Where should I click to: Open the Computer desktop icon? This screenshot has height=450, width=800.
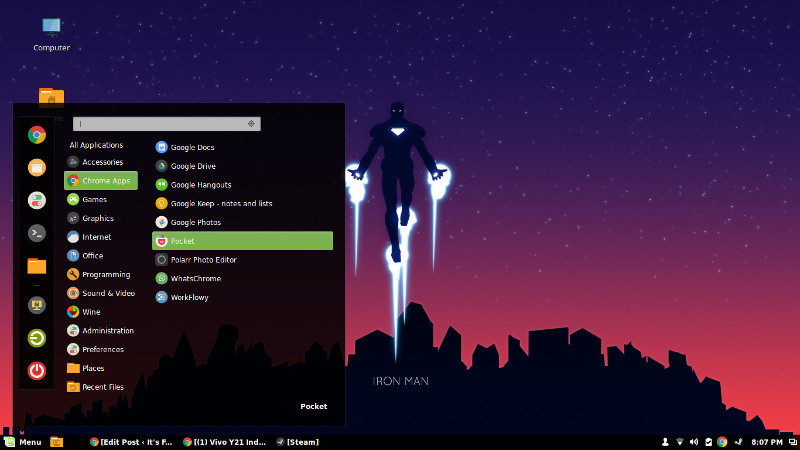52,34
